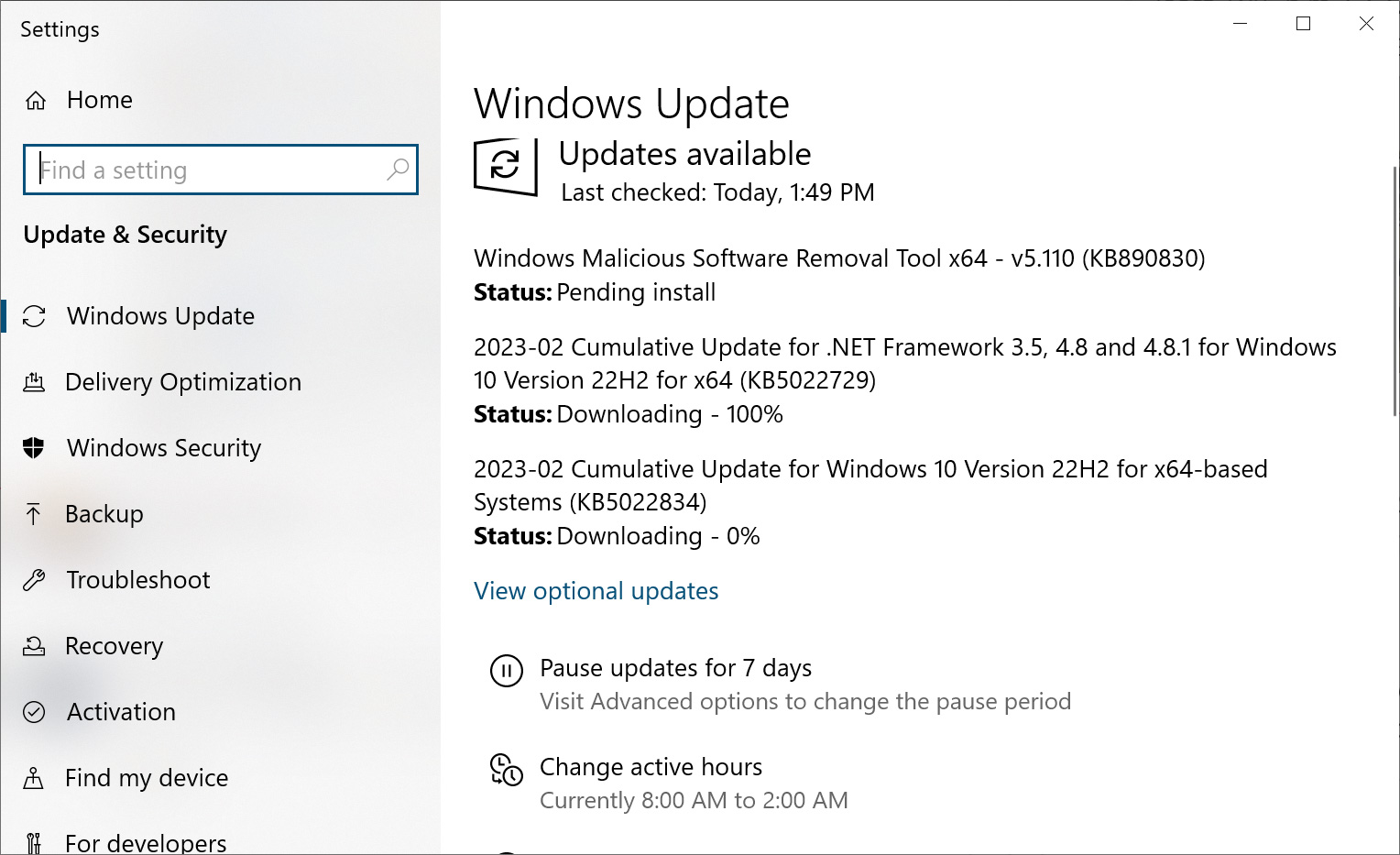
Task: Open the For developers section
Action: coord(145,842)
